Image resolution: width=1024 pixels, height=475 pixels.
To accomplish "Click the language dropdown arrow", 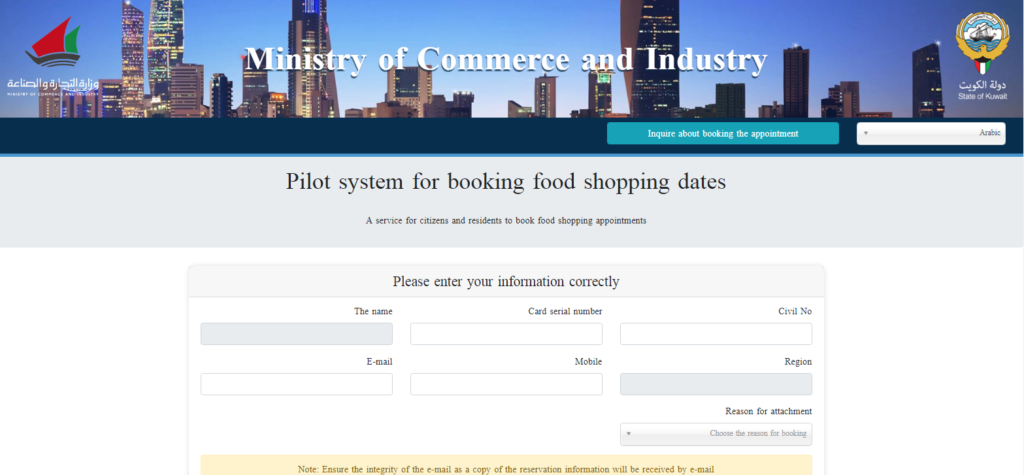I will 865,133.
